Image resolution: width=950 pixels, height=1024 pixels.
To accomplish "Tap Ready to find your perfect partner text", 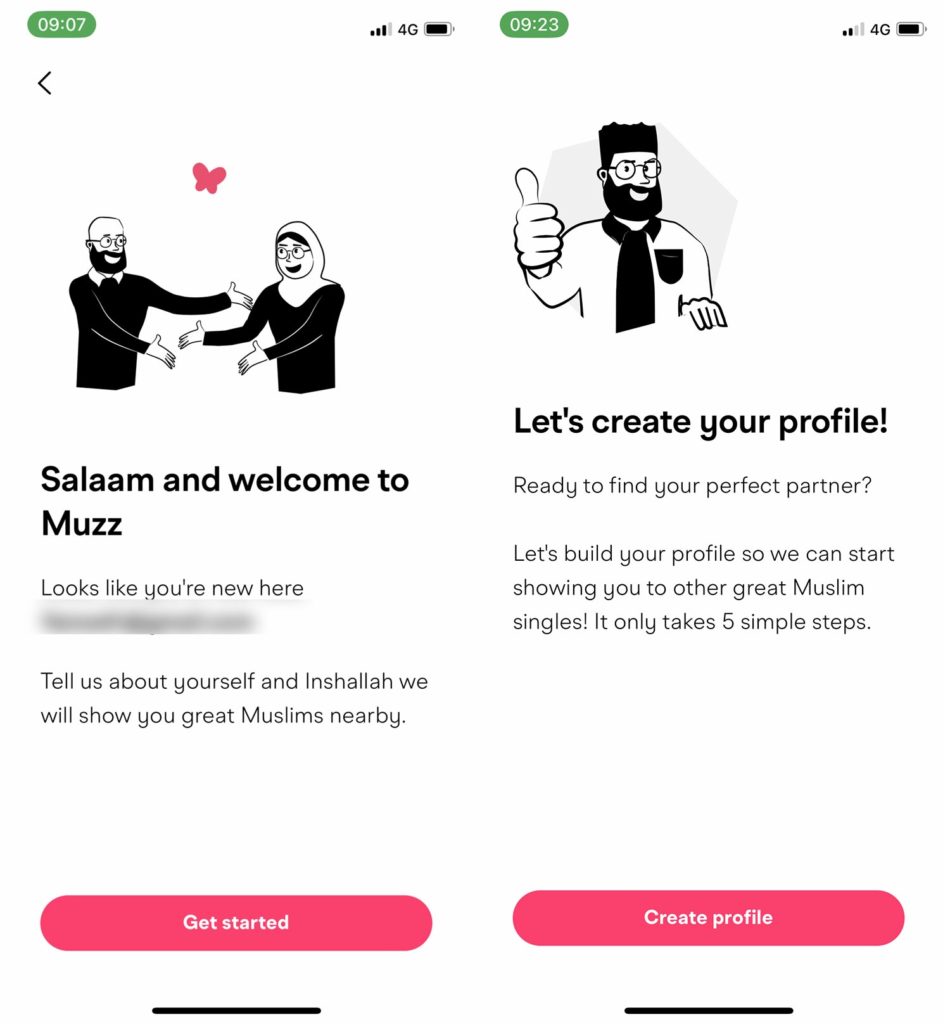I will point(692,486).
